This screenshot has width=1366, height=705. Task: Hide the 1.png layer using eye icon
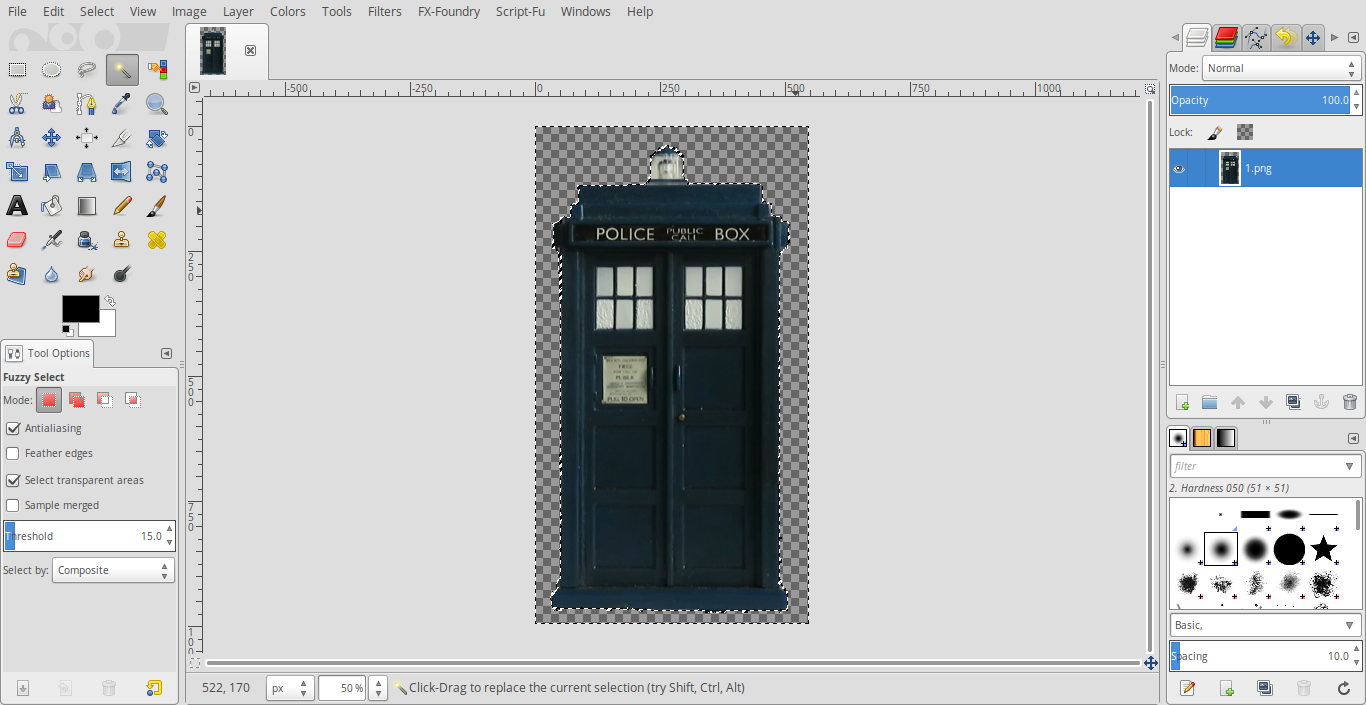(1179, 168)
